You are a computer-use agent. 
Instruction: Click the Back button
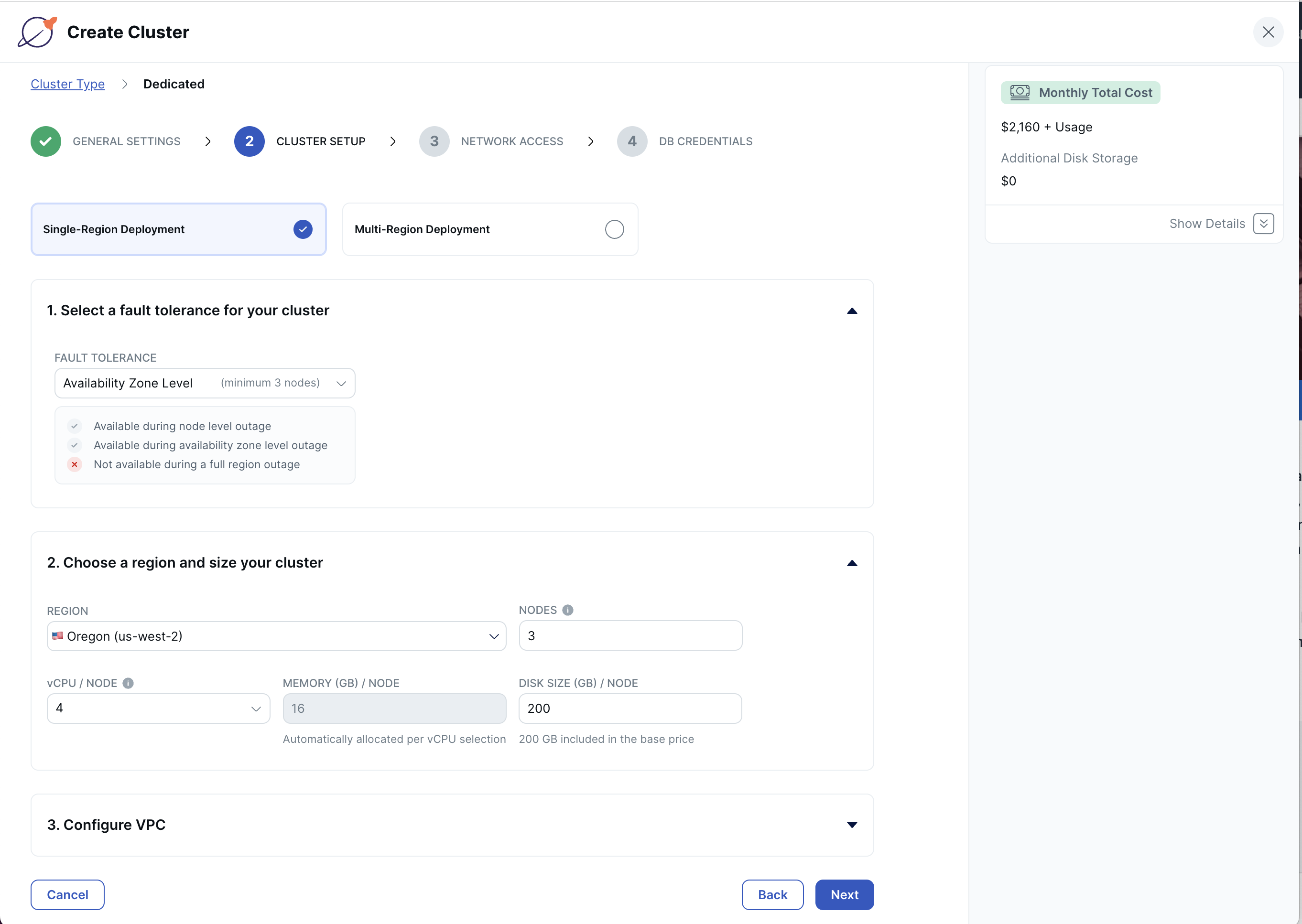(772, 894)
